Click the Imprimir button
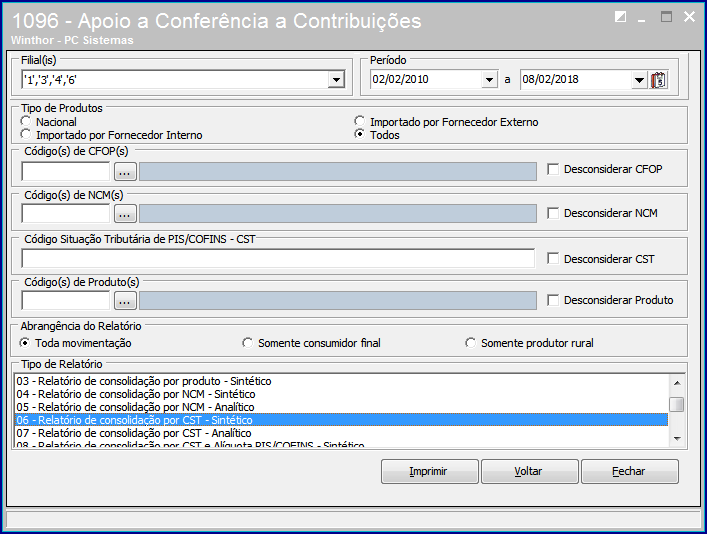Image resolution: width=707 pixels, height=534 pixels. tap(429, 471)
